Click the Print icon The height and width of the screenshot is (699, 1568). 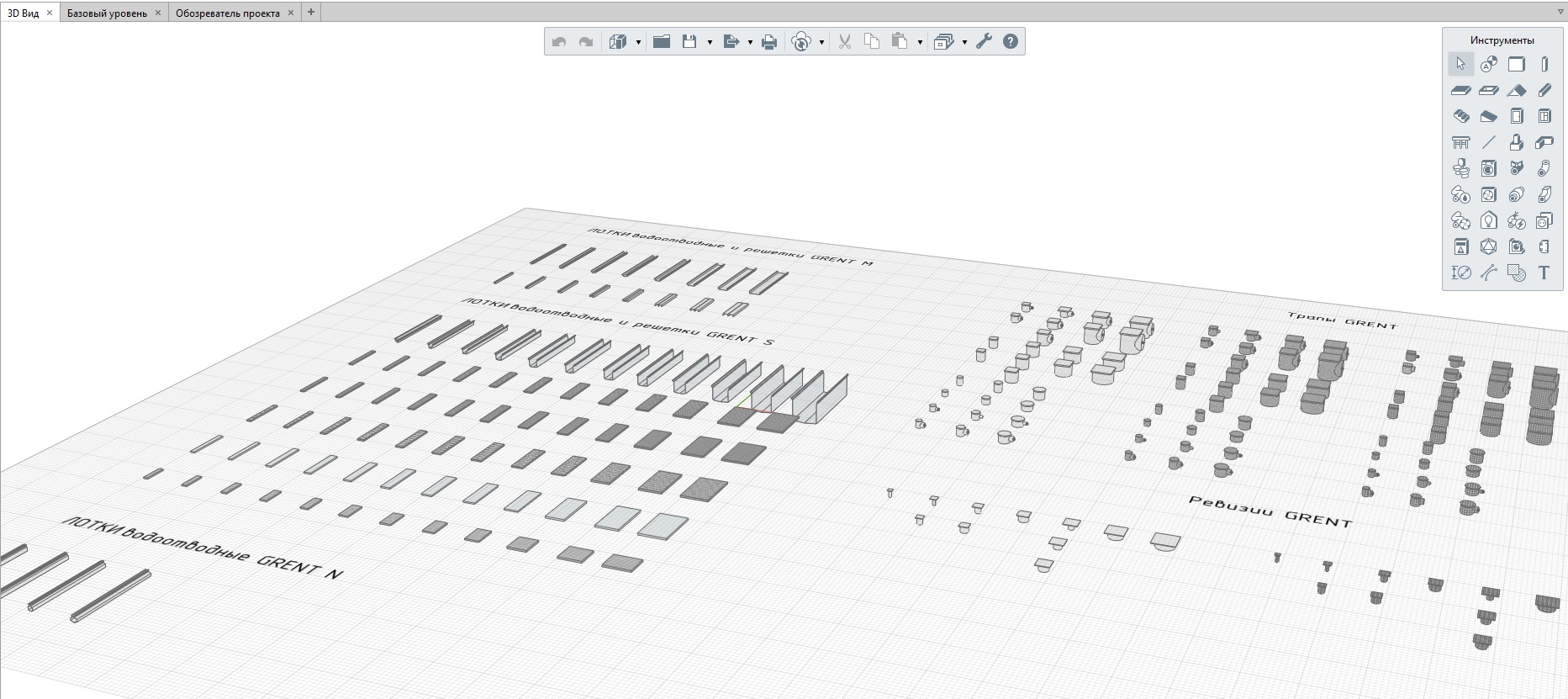coord(769,42)
